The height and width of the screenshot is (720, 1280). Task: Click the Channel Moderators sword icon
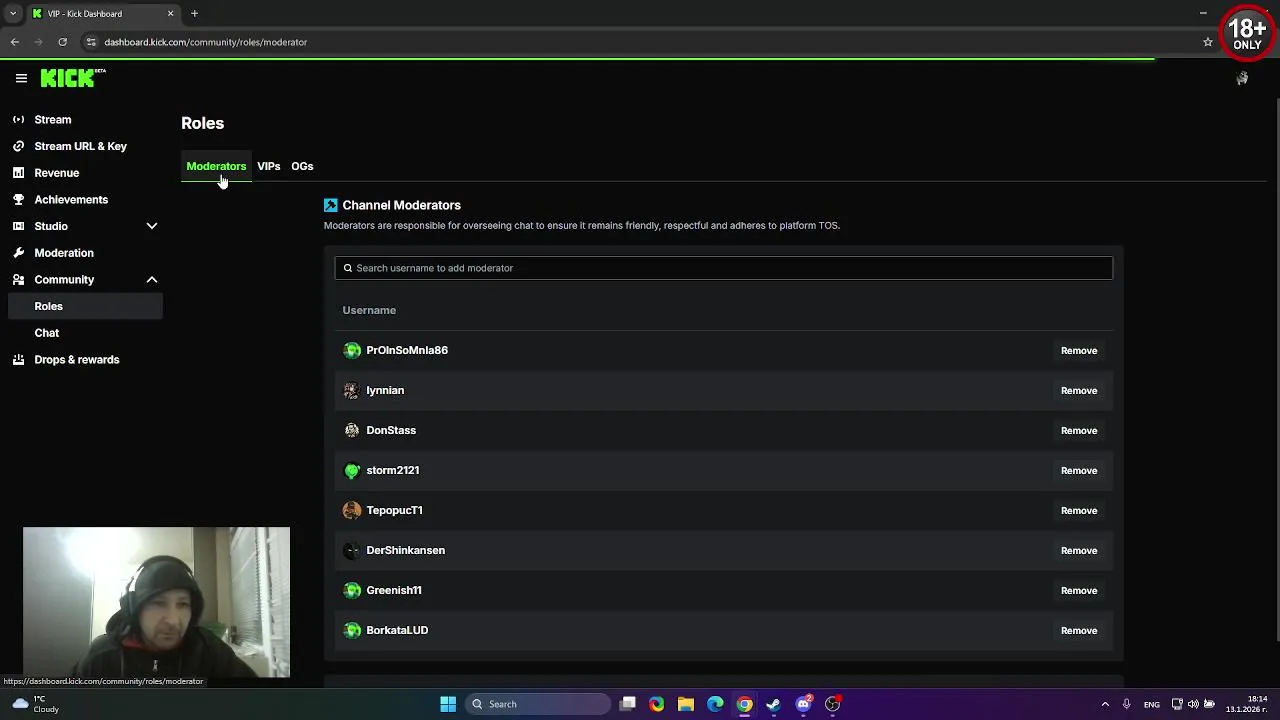click(331, 205)
